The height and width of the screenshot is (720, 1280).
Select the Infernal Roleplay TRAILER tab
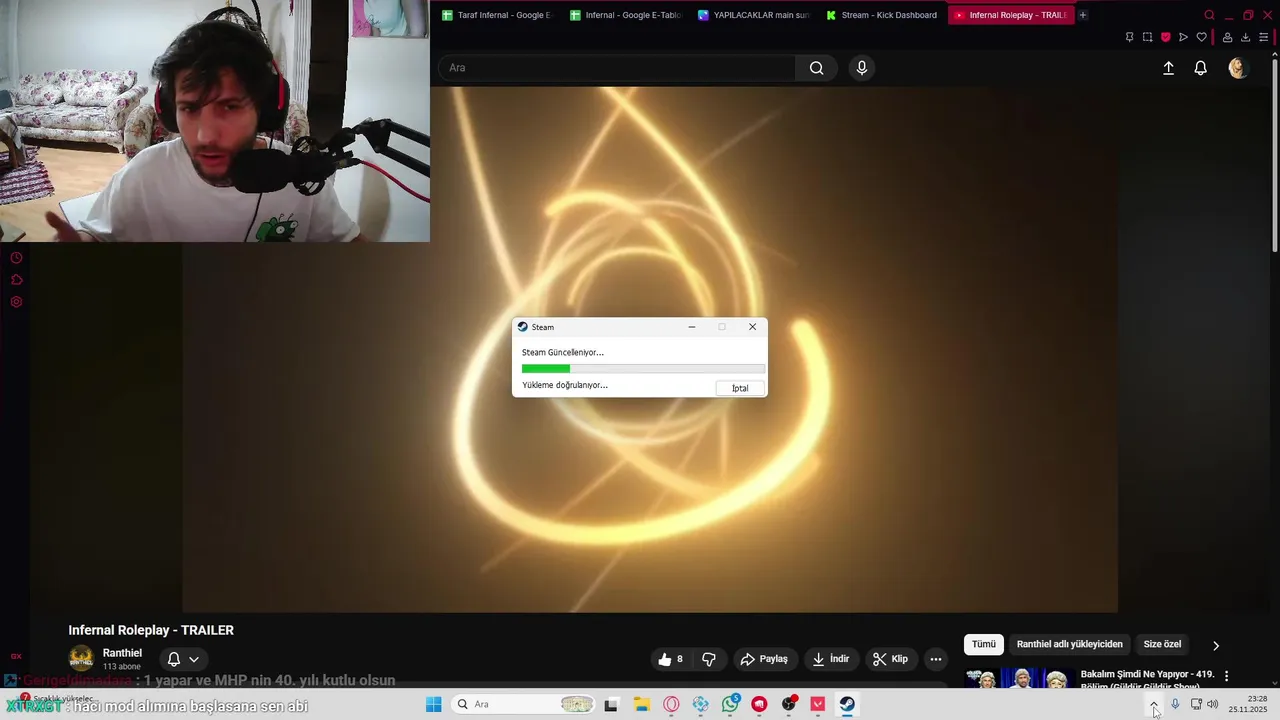point(1009,15)
